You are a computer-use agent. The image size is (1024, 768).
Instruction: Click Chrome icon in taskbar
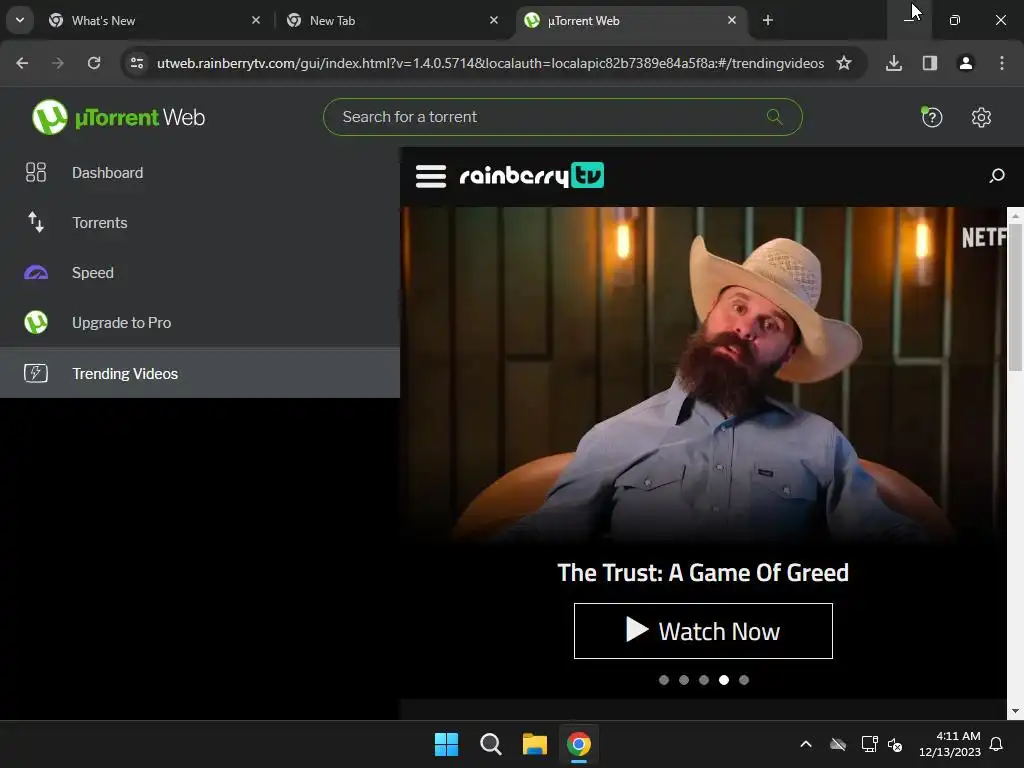579,744
